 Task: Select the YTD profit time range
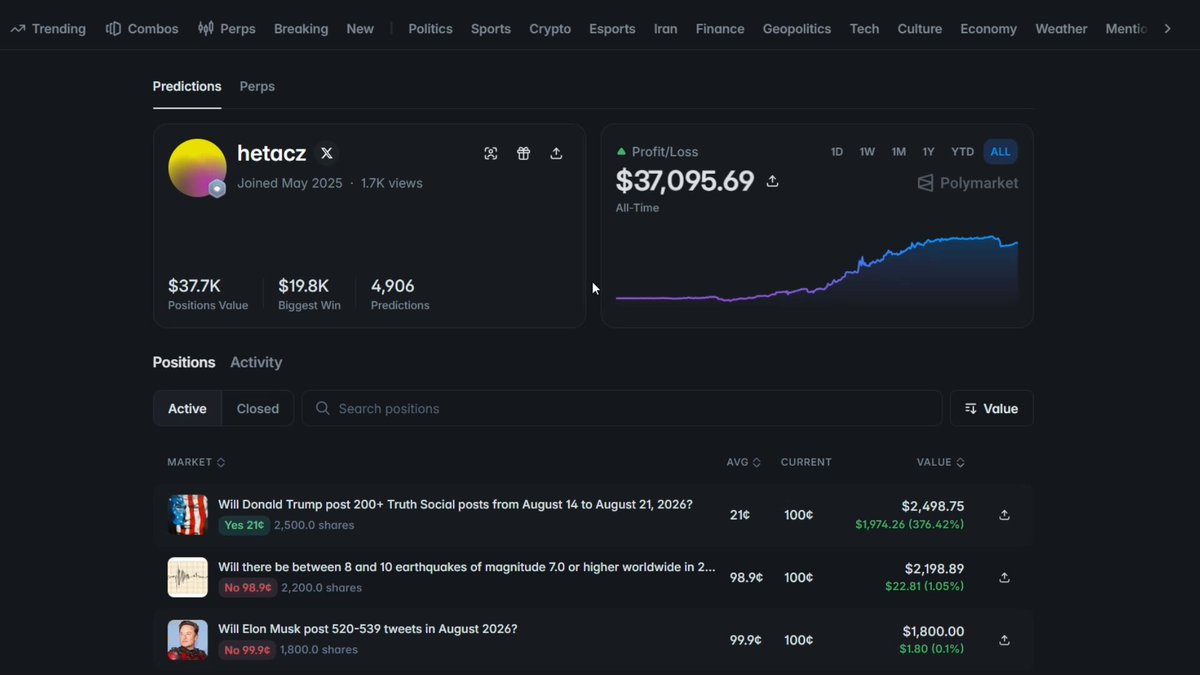click(962, 152)
